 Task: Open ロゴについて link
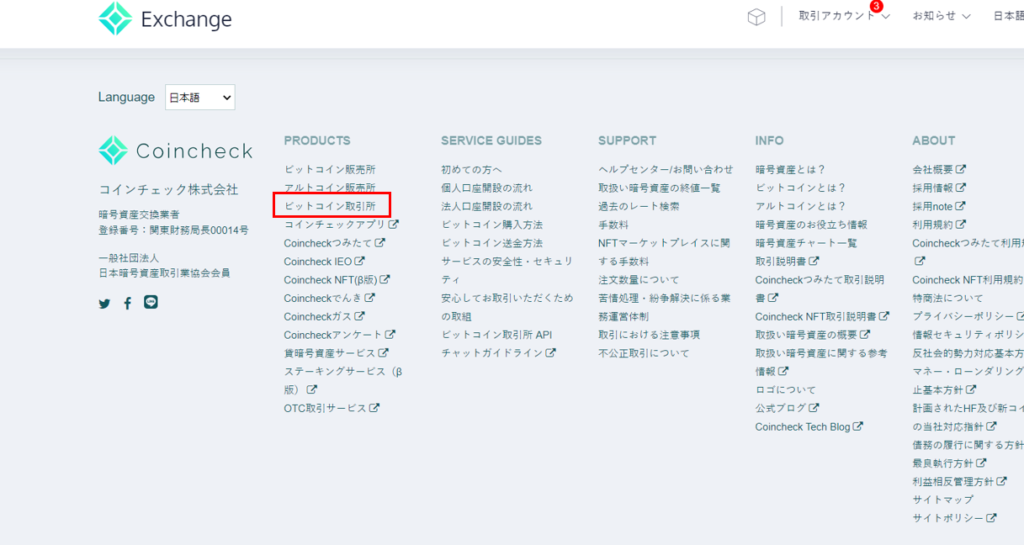point(786,390)
